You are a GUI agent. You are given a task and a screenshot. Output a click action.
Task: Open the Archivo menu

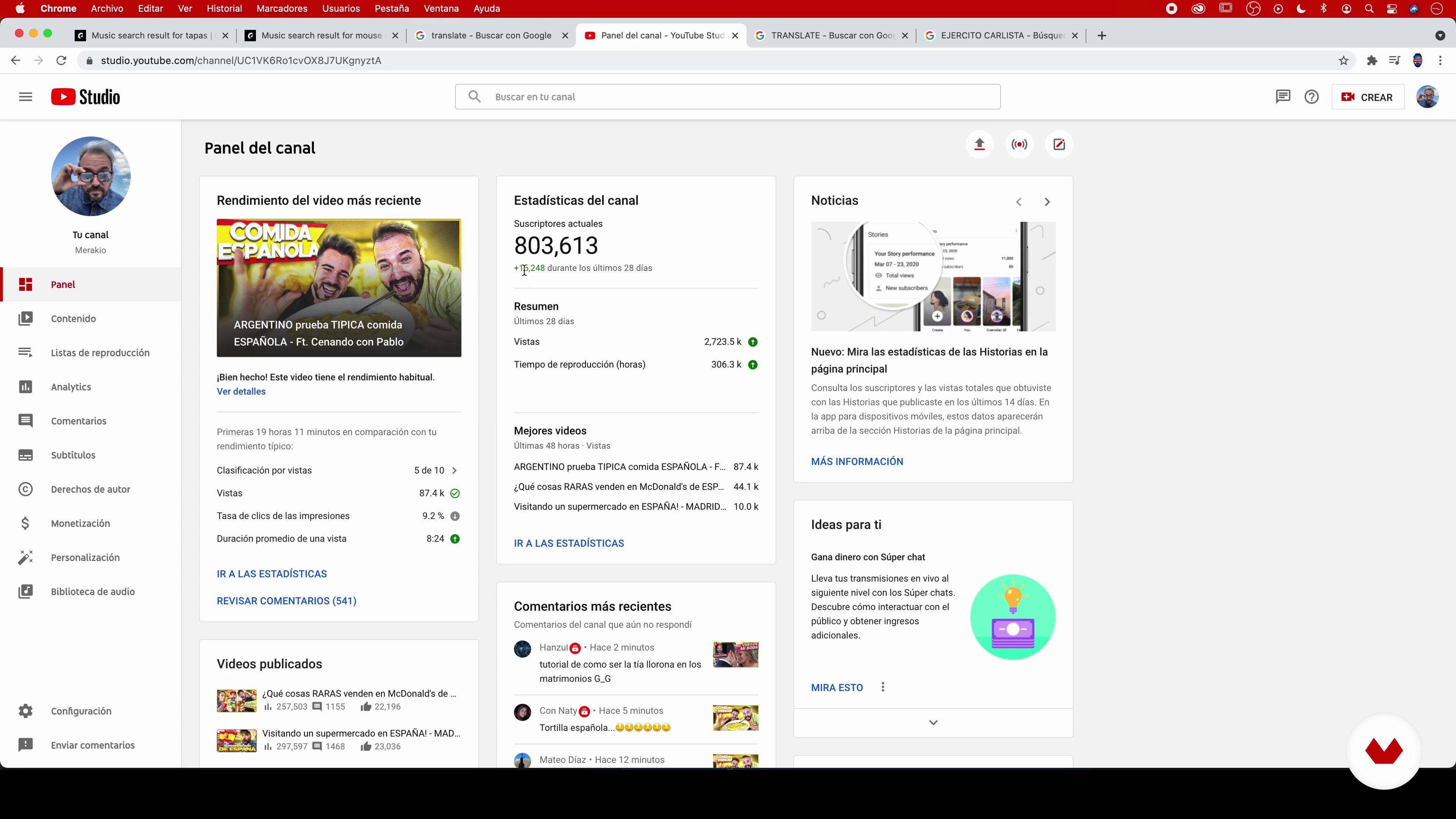click(107, 8)
